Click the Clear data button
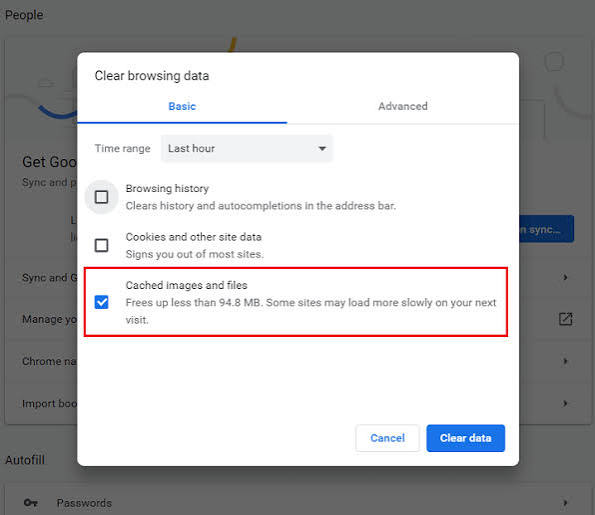 [466, 438]
